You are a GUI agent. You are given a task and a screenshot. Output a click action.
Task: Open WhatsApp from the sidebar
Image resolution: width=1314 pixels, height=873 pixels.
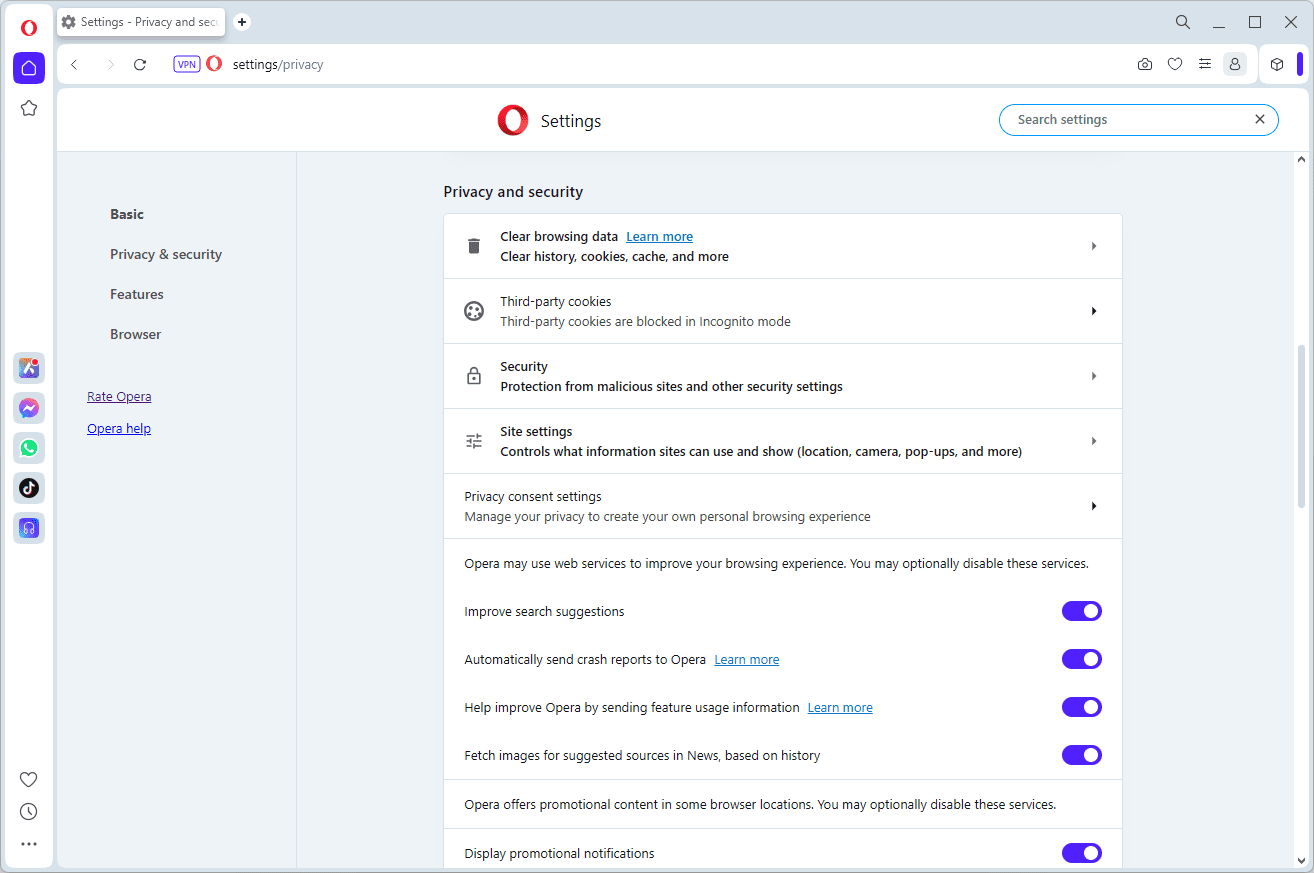(29, 448)
